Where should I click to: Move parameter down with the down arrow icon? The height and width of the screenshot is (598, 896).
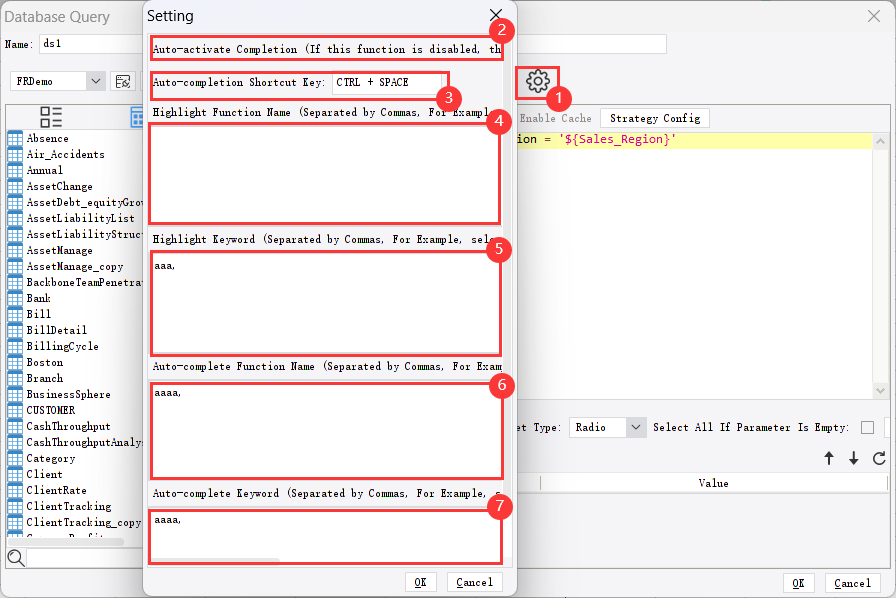852,458
